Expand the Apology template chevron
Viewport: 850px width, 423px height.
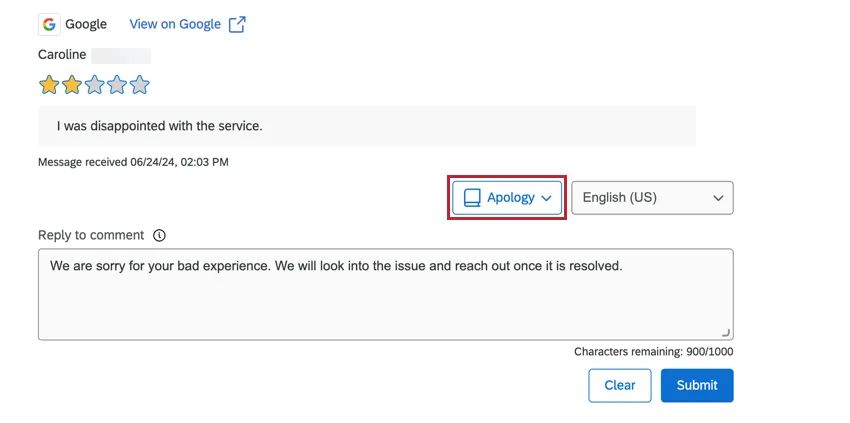click(x=546, y=198)
